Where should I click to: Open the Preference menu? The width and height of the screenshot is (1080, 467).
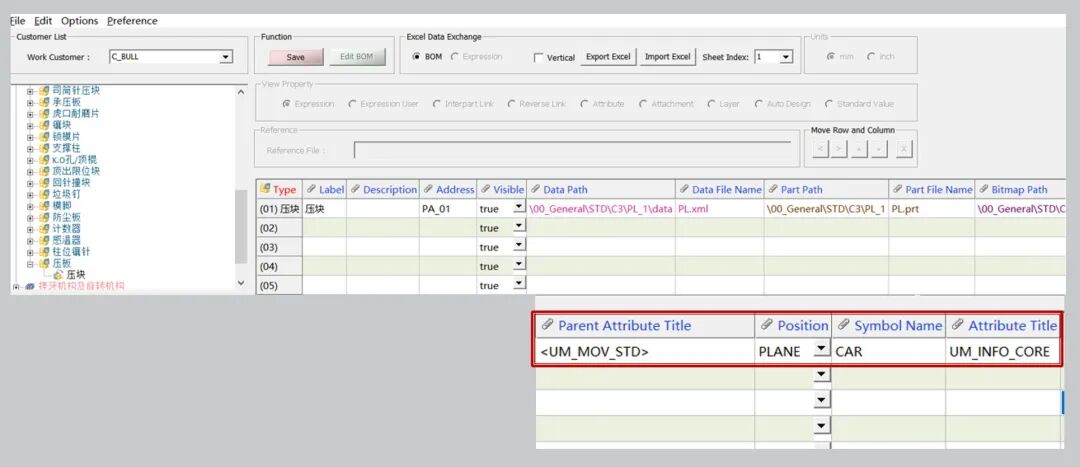click(132, 21)
